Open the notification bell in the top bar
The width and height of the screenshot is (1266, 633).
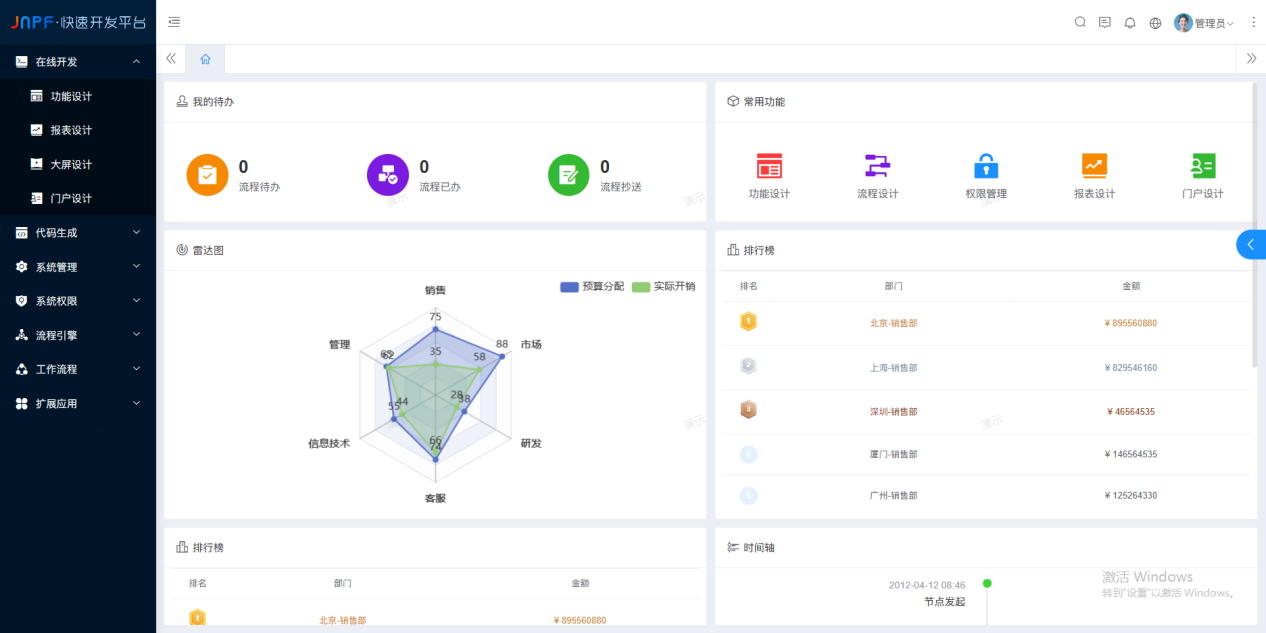click(1129, 21)
